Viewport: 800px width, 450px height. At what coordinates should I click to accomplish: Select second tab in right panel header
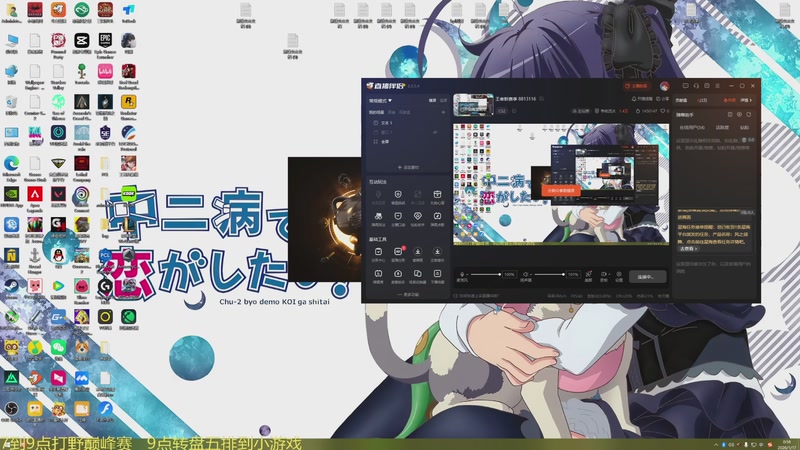tap(703, 101)
